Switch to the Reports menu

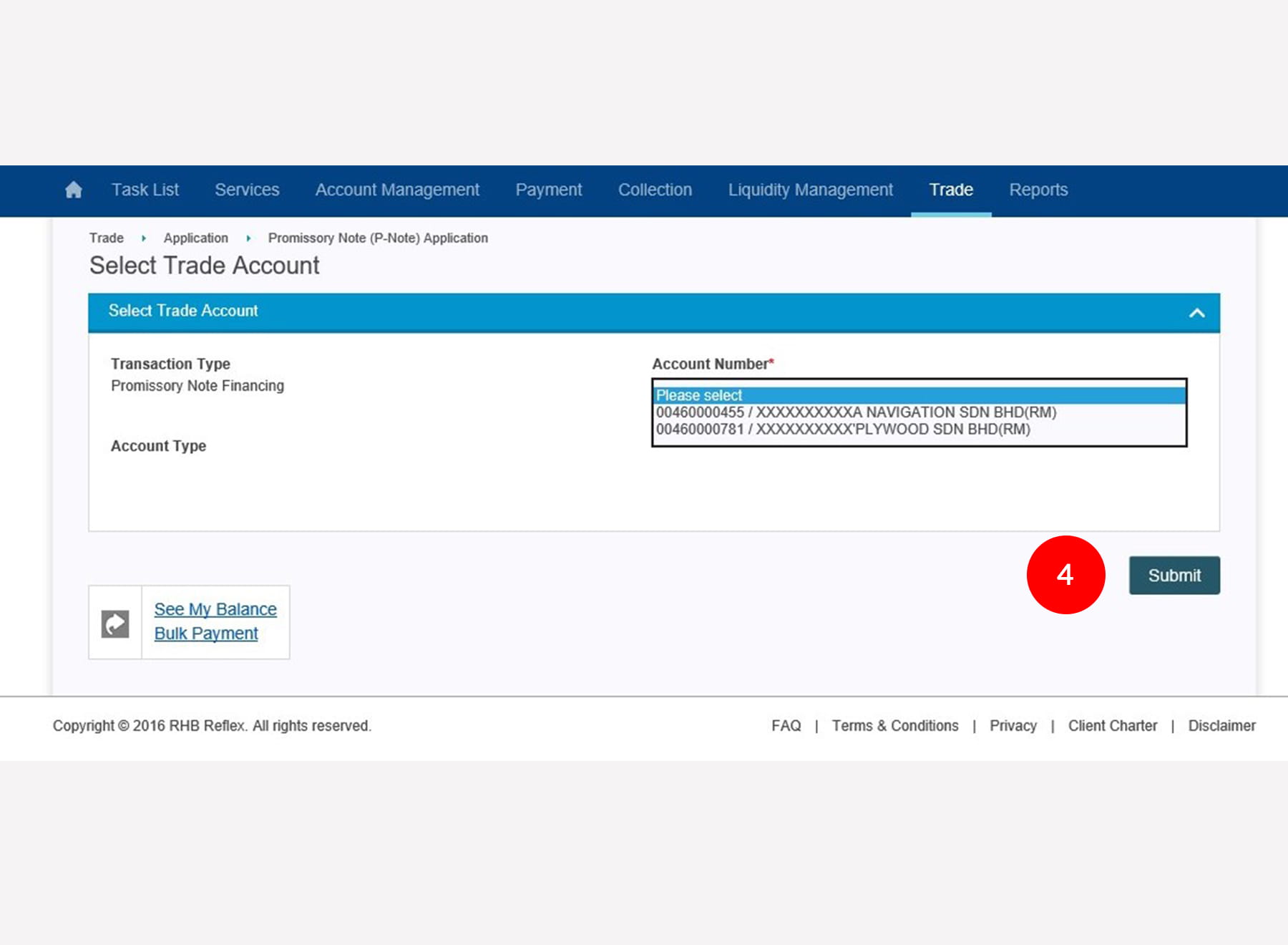coord(1038,190)
